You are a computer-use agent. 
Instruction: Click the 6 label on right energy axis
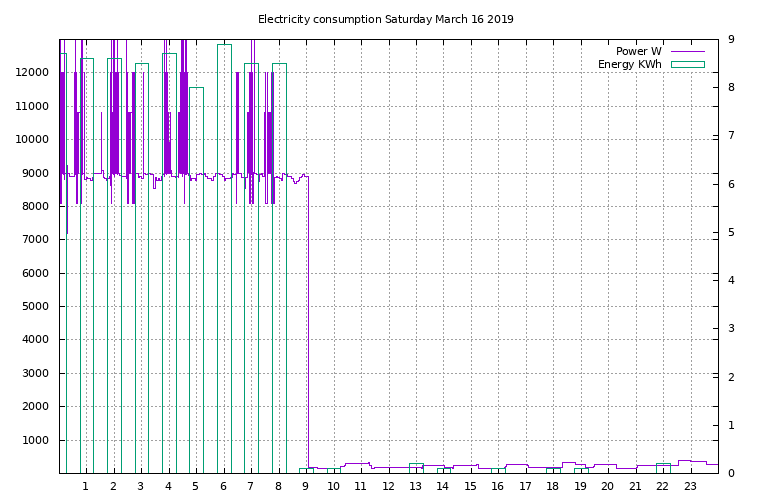click(731, 184)
